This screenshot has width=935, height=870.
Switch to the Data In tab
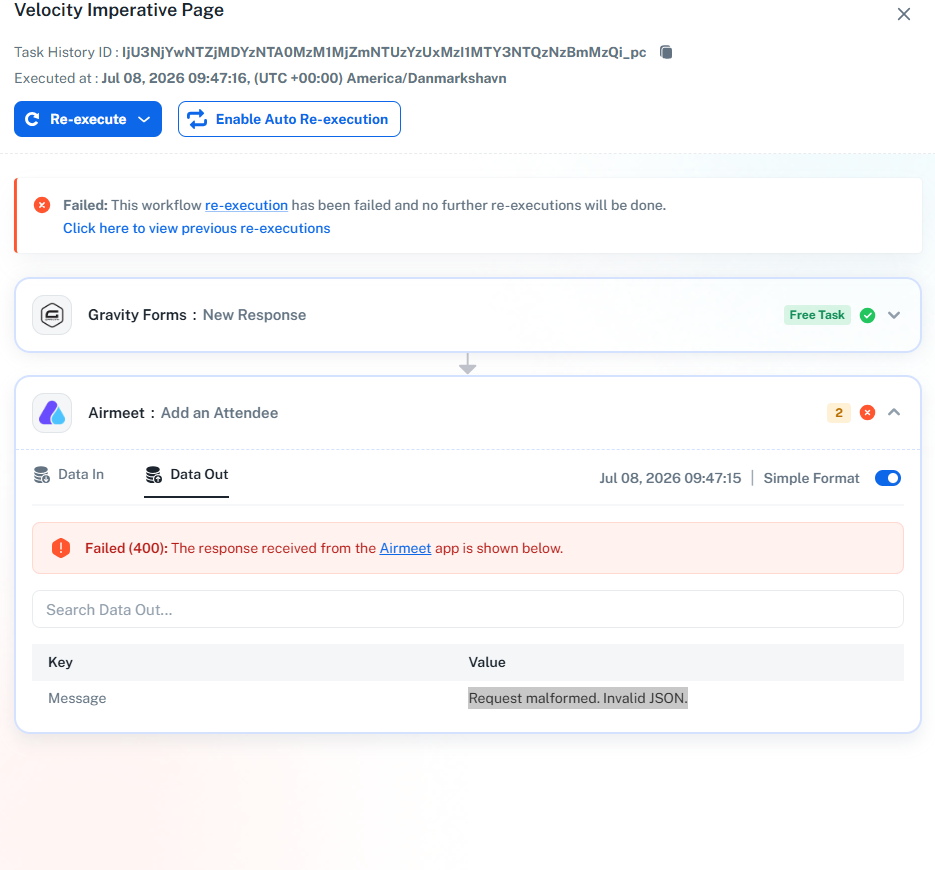[x=69, y=475]
